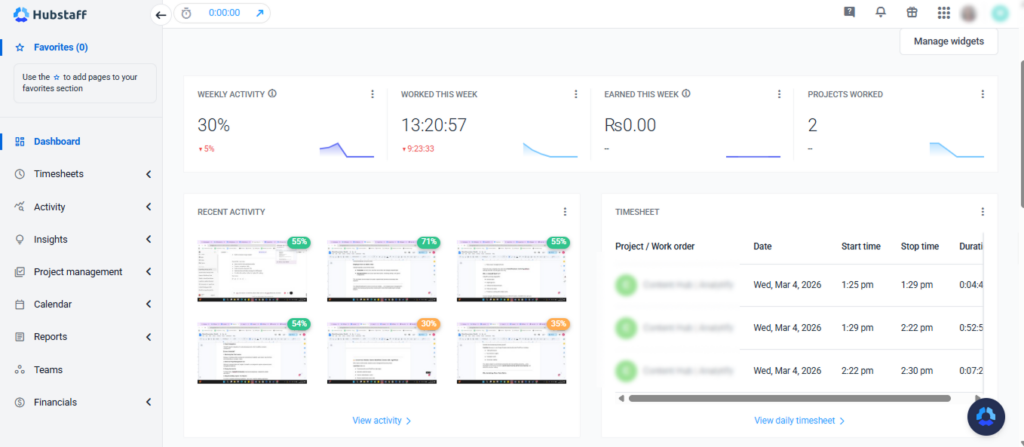Click the Hubstaff floating help button
1024x447 pixels.
[986, 416]
